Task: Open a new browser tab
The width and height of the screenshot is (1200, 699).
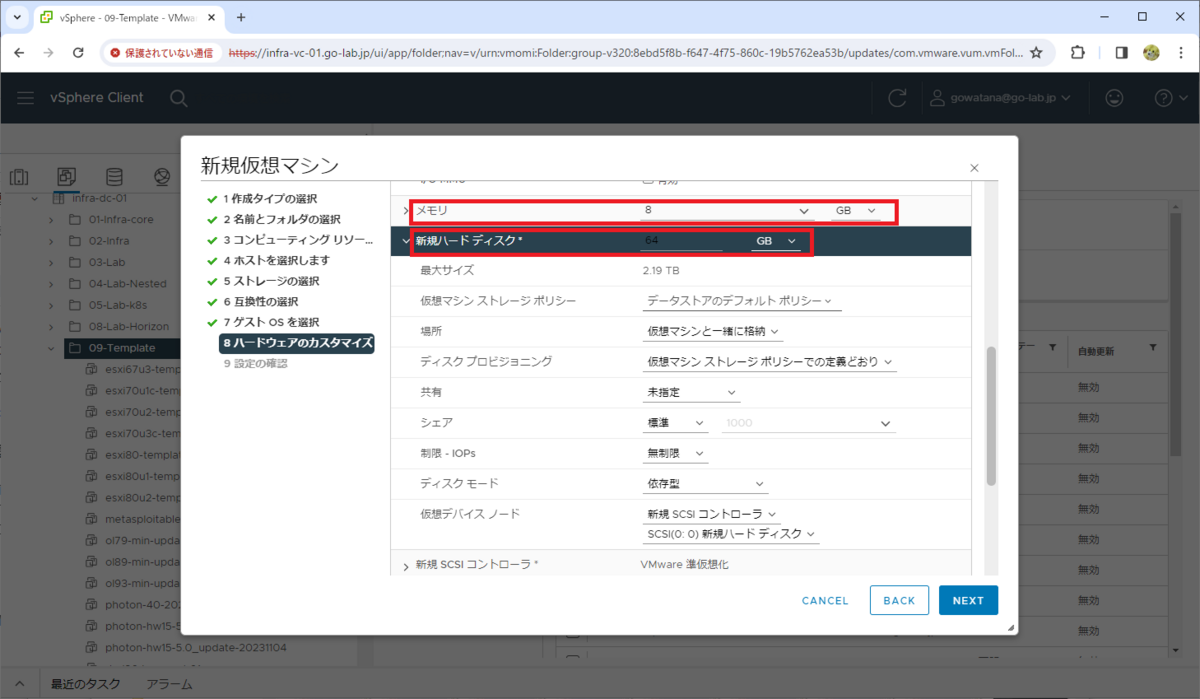Action: pos(241,17)
